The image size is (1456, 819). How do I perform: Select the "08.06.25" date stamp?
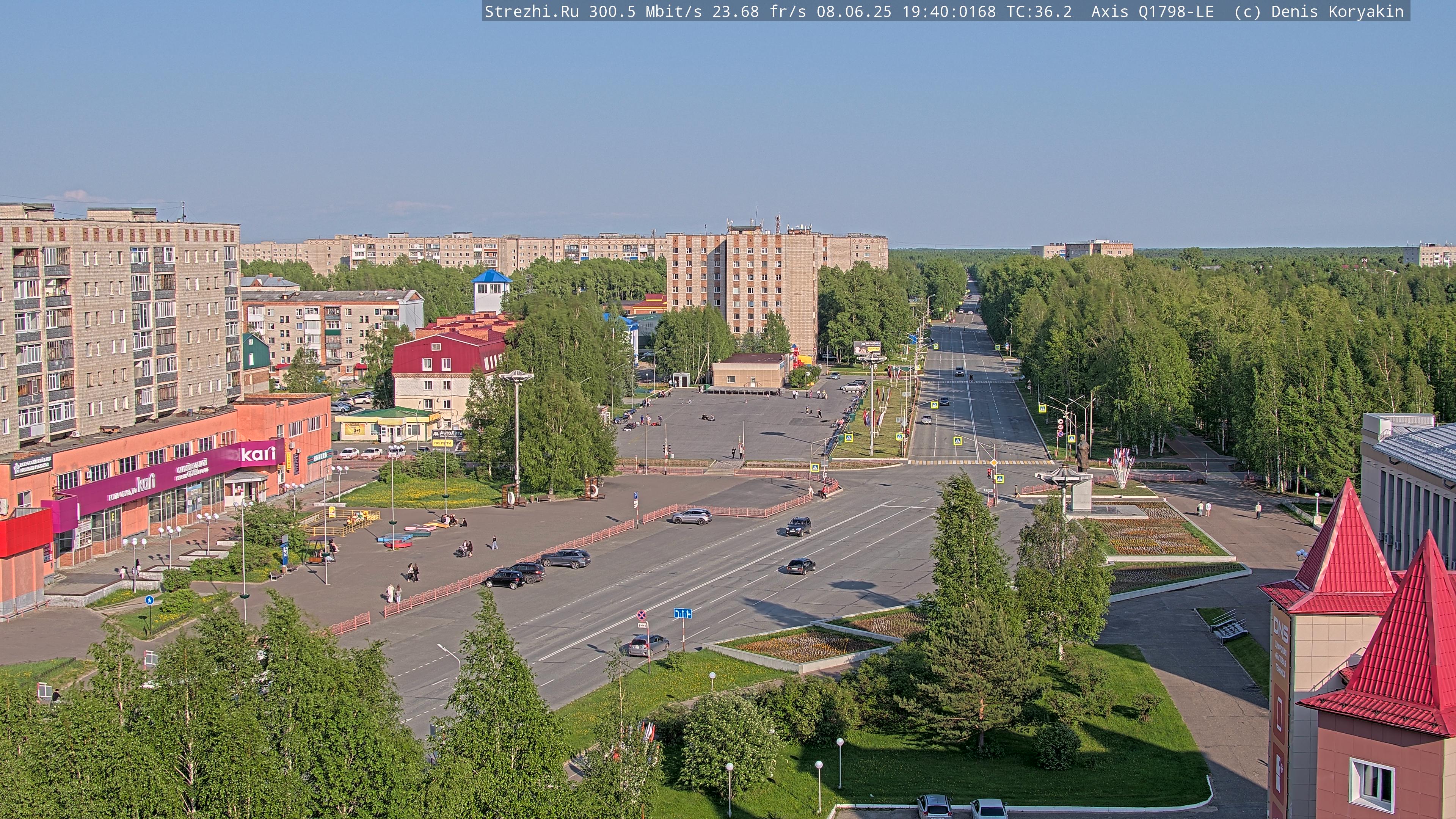854,12
